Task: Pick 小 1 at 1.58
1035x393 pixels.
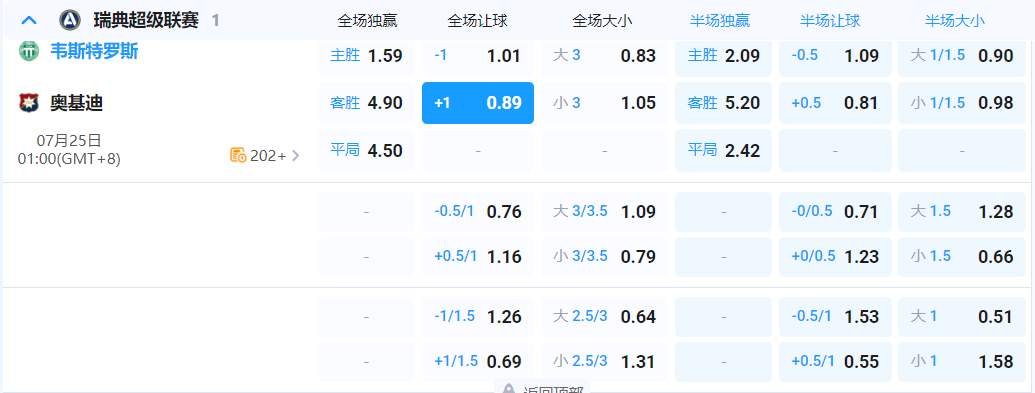Action: tap(962, 361)
